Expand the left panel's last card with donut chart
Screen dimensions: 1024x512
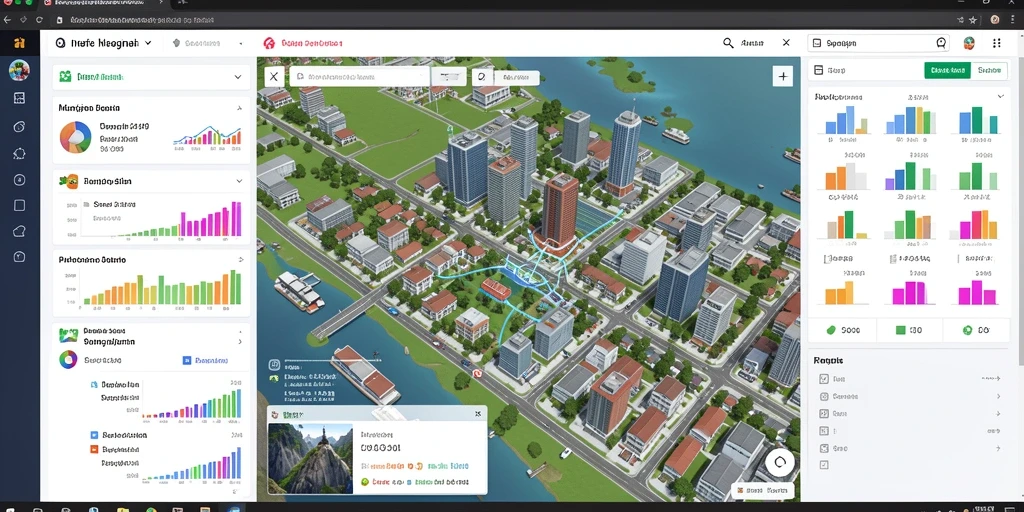pyautogui.click(x=240, y=342)
